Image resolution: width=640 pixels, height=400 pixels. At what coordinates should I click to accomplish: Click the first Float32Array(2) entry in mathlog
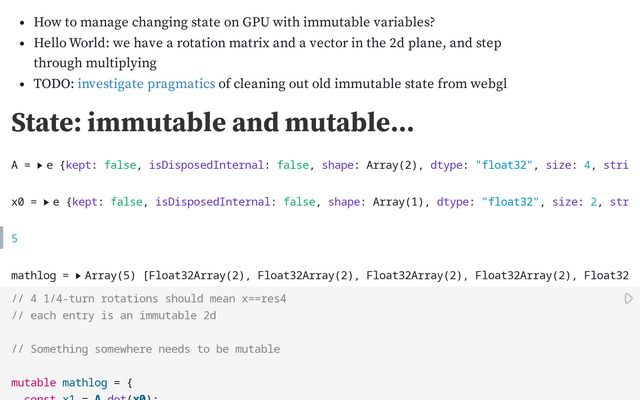tap(196, 276)
